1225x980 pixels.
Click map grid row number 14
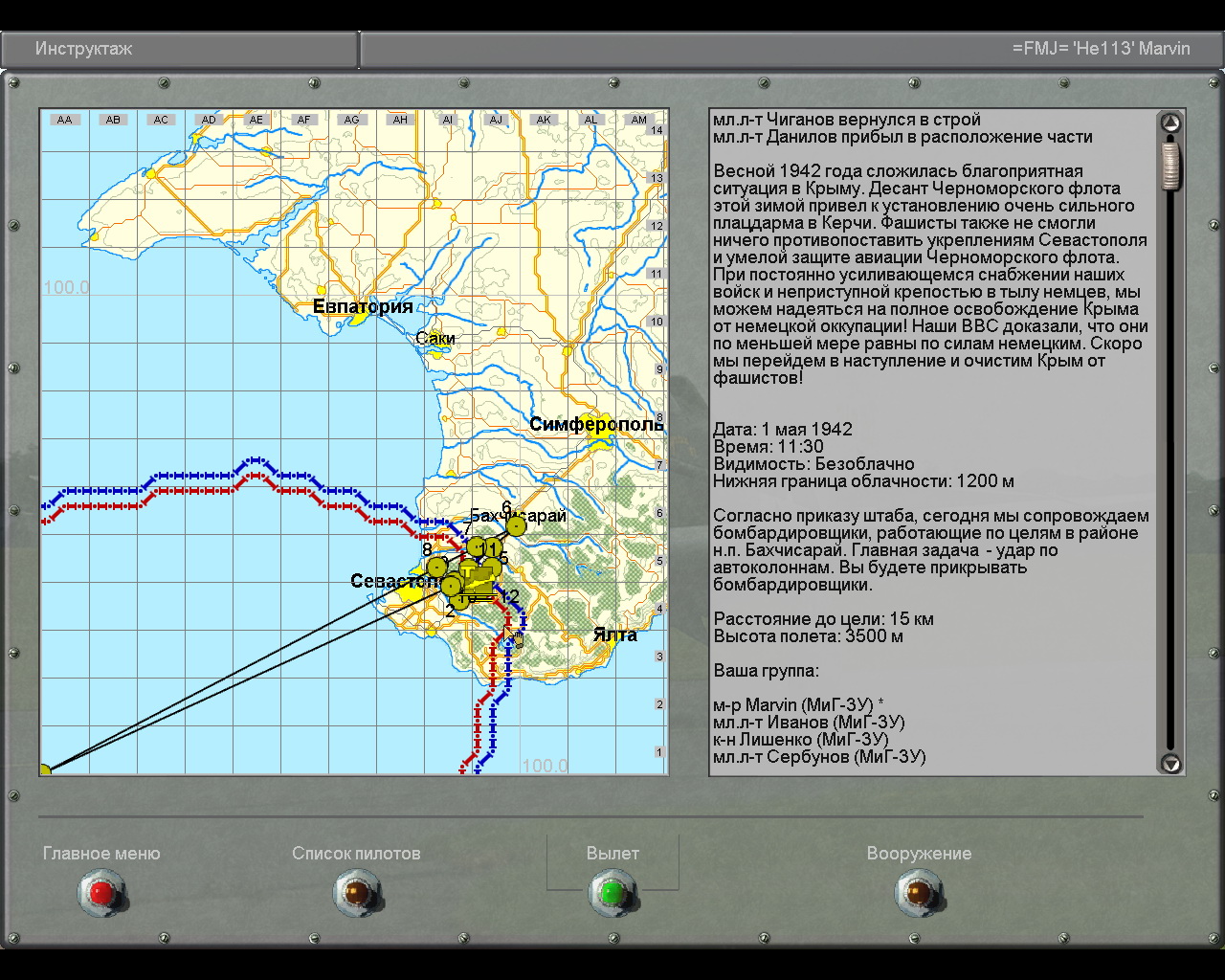pos(657,130)
